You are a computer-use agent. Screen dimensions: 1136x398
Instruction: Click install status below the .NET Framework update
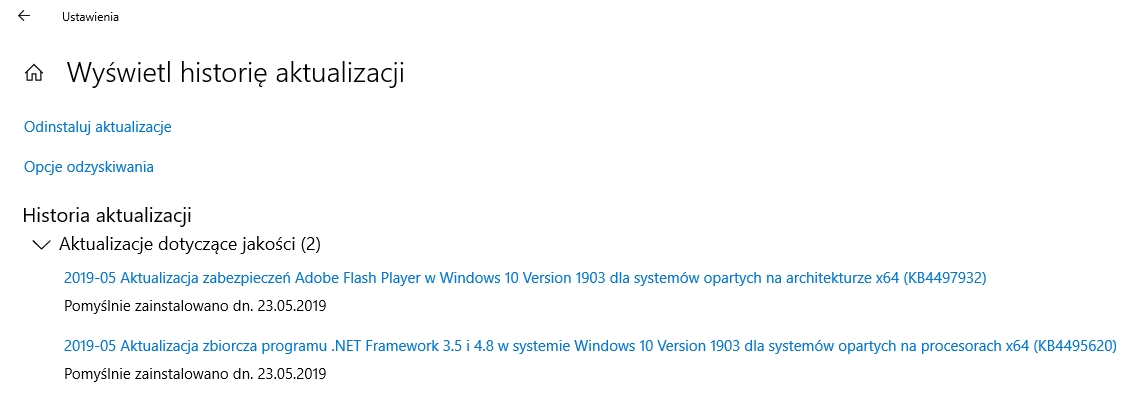(x=195, y=374)
